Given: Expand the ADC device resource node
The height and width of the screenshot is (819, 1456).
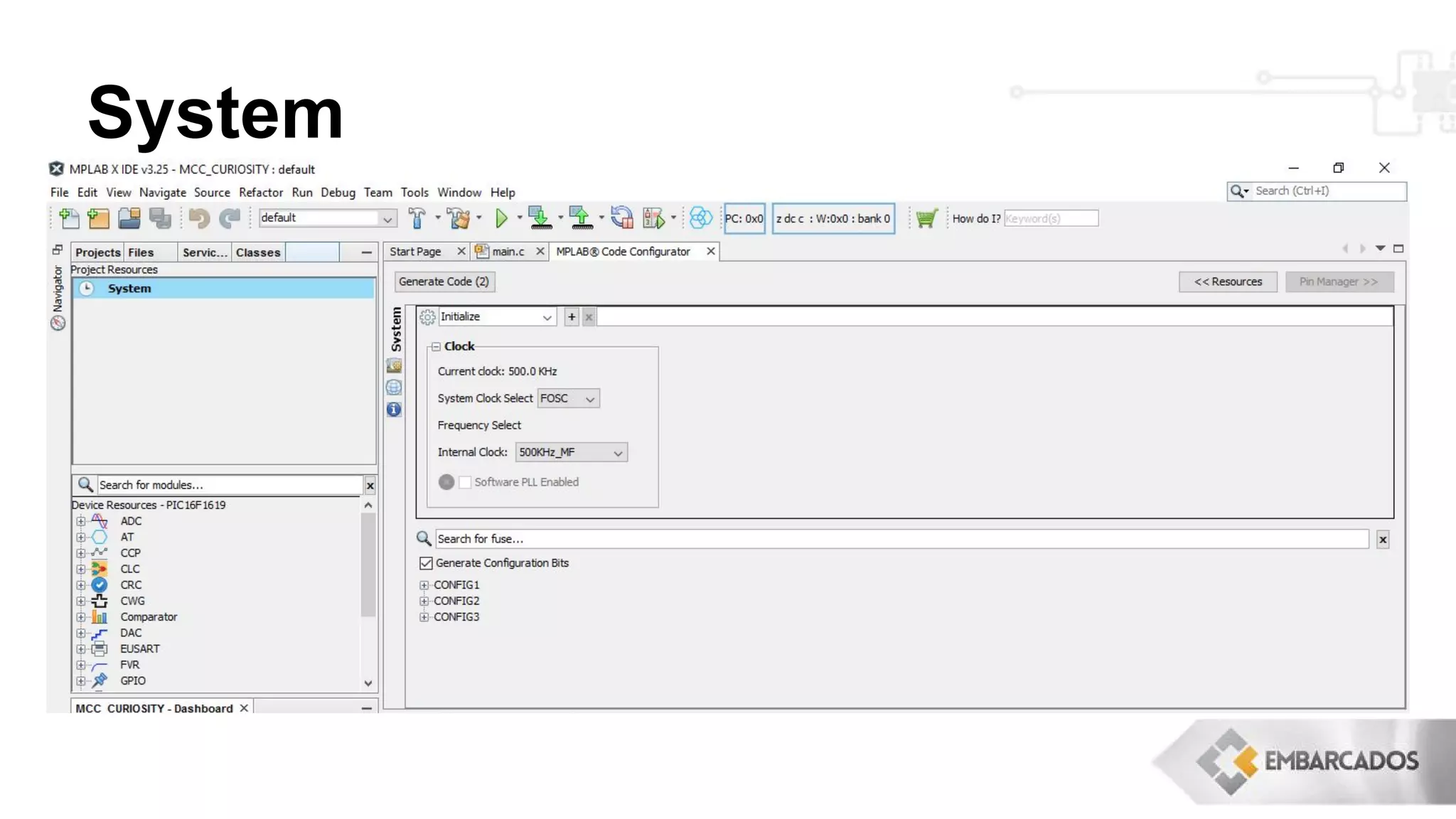Looking at the screenshot, I should click(x=81, y=521).
